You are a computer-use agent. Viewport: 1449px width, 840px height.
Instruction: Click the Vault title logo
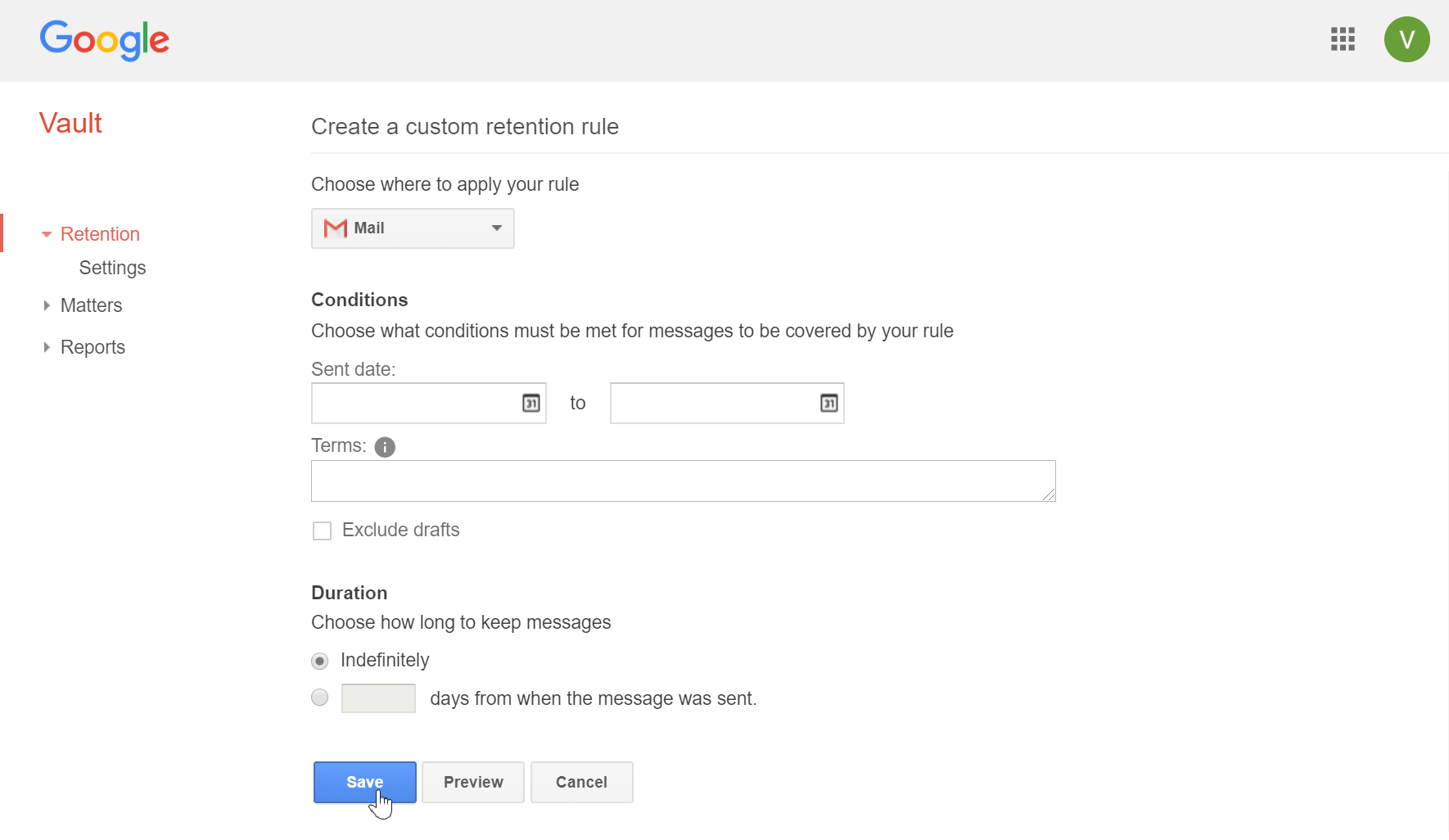[x=70, y=124]
